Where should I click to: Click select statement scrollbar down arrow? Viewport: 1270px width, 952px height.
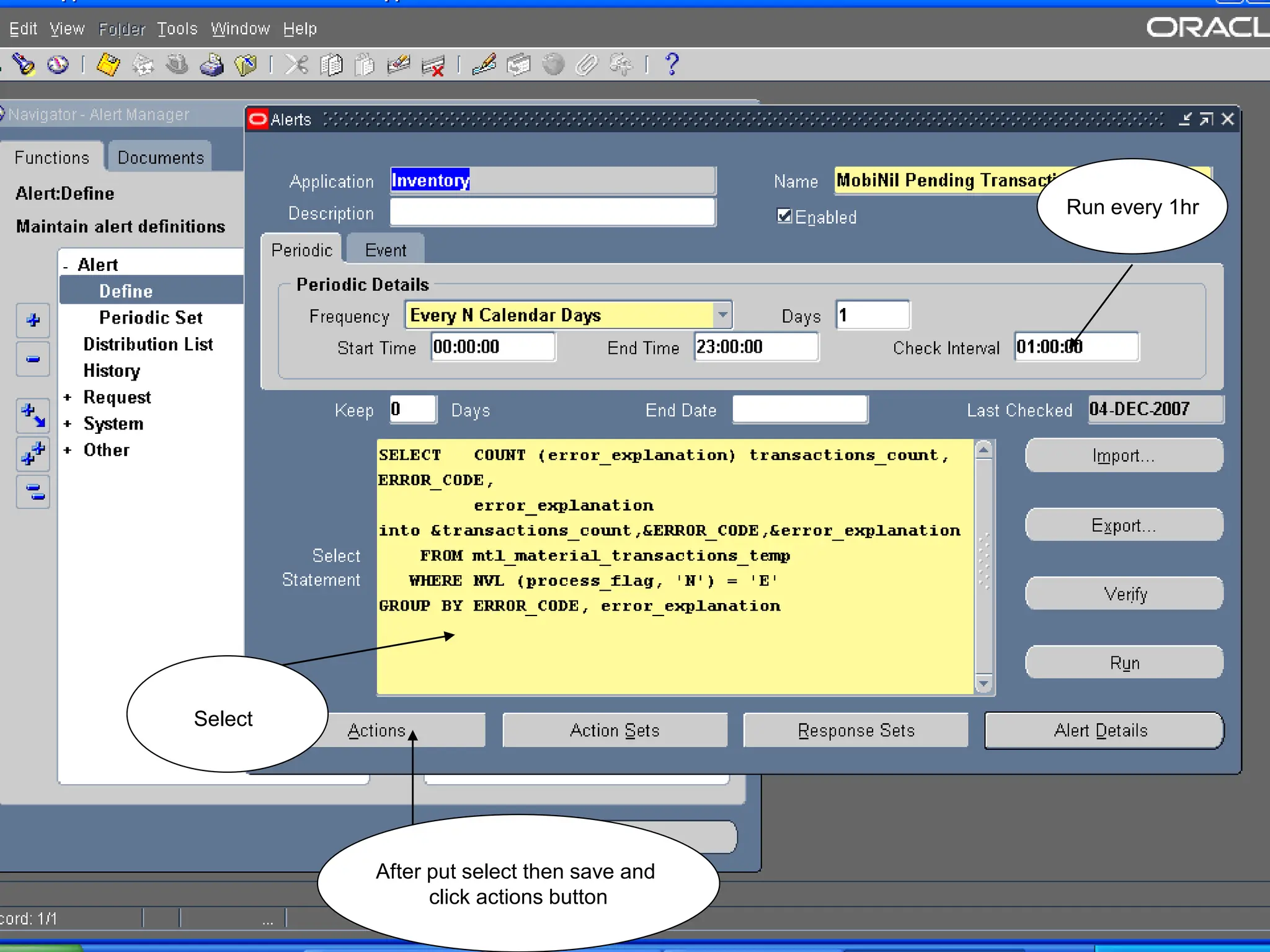(x=984, y=684)
